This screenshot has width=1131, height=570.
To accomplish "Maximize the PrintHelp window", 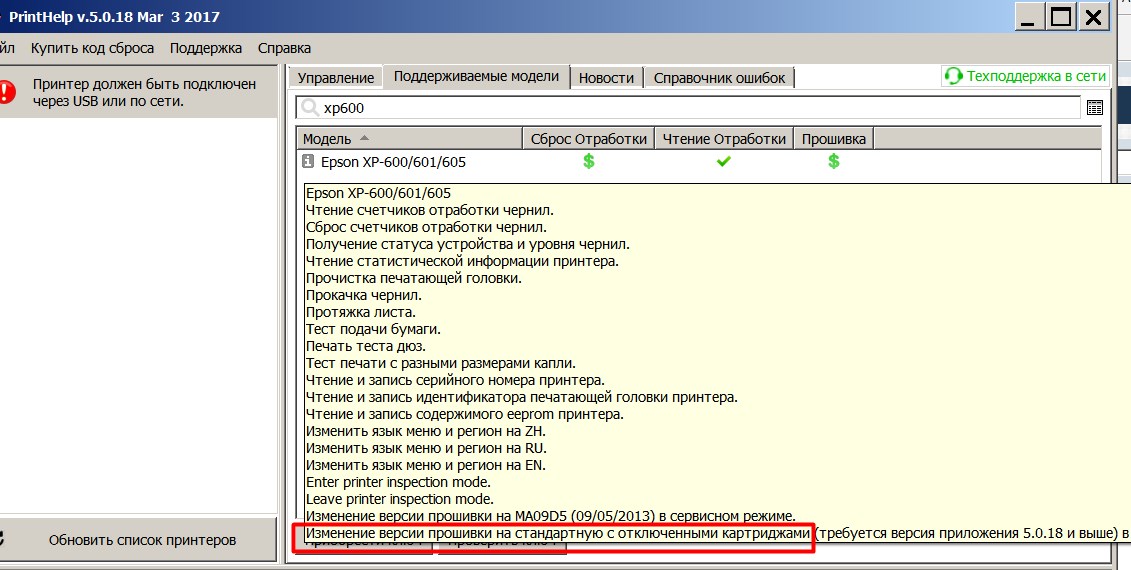I will [x=1061, y=17].
